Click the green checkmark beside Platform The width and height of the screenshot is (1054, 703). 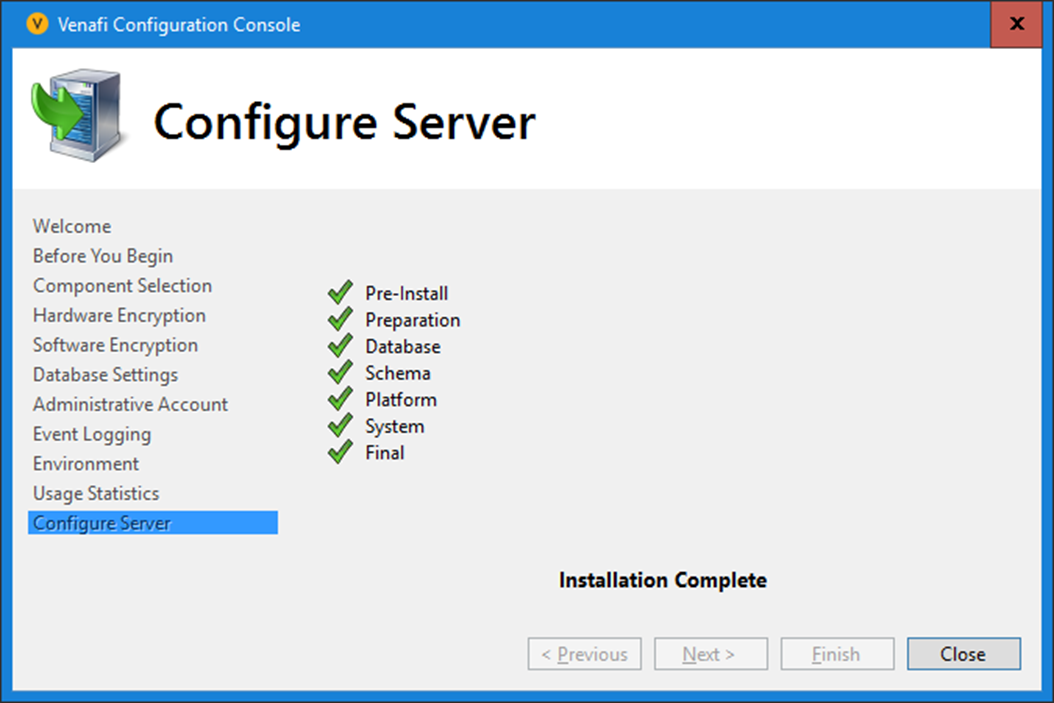point(340,399)
